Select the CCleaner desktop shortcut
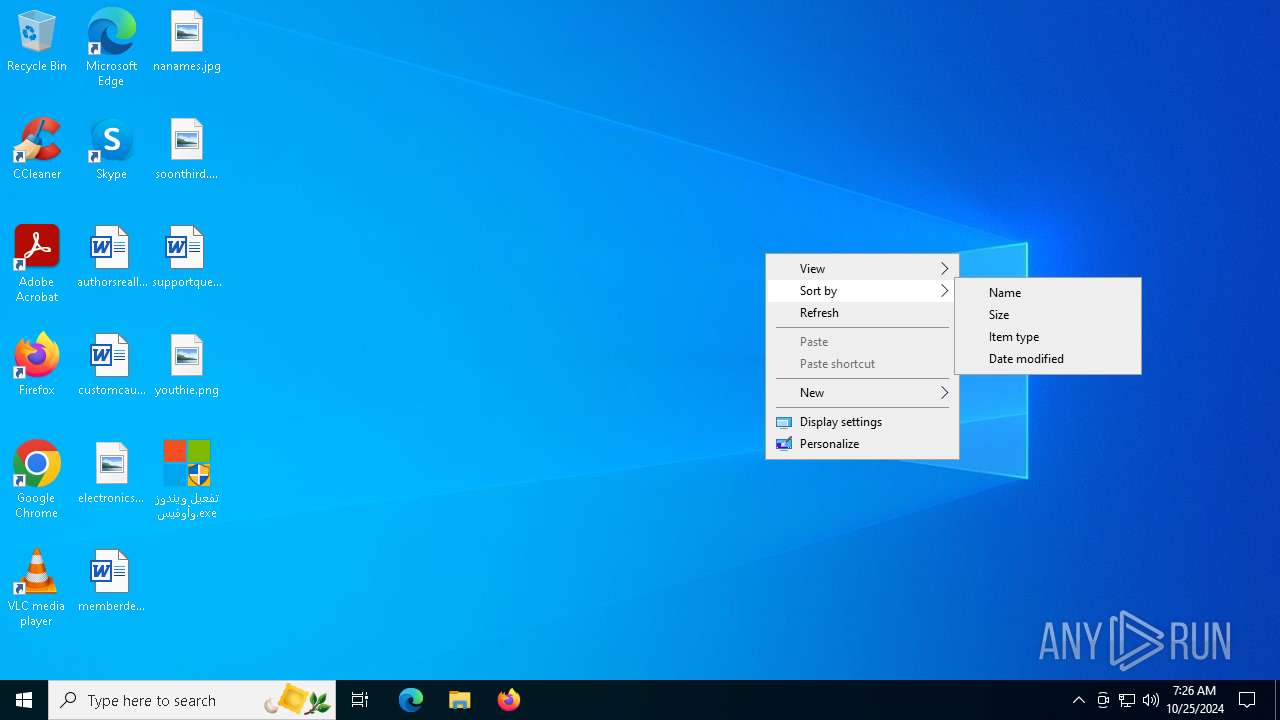The height and width of the screenshot is (720, 1280). pos(37,150)
